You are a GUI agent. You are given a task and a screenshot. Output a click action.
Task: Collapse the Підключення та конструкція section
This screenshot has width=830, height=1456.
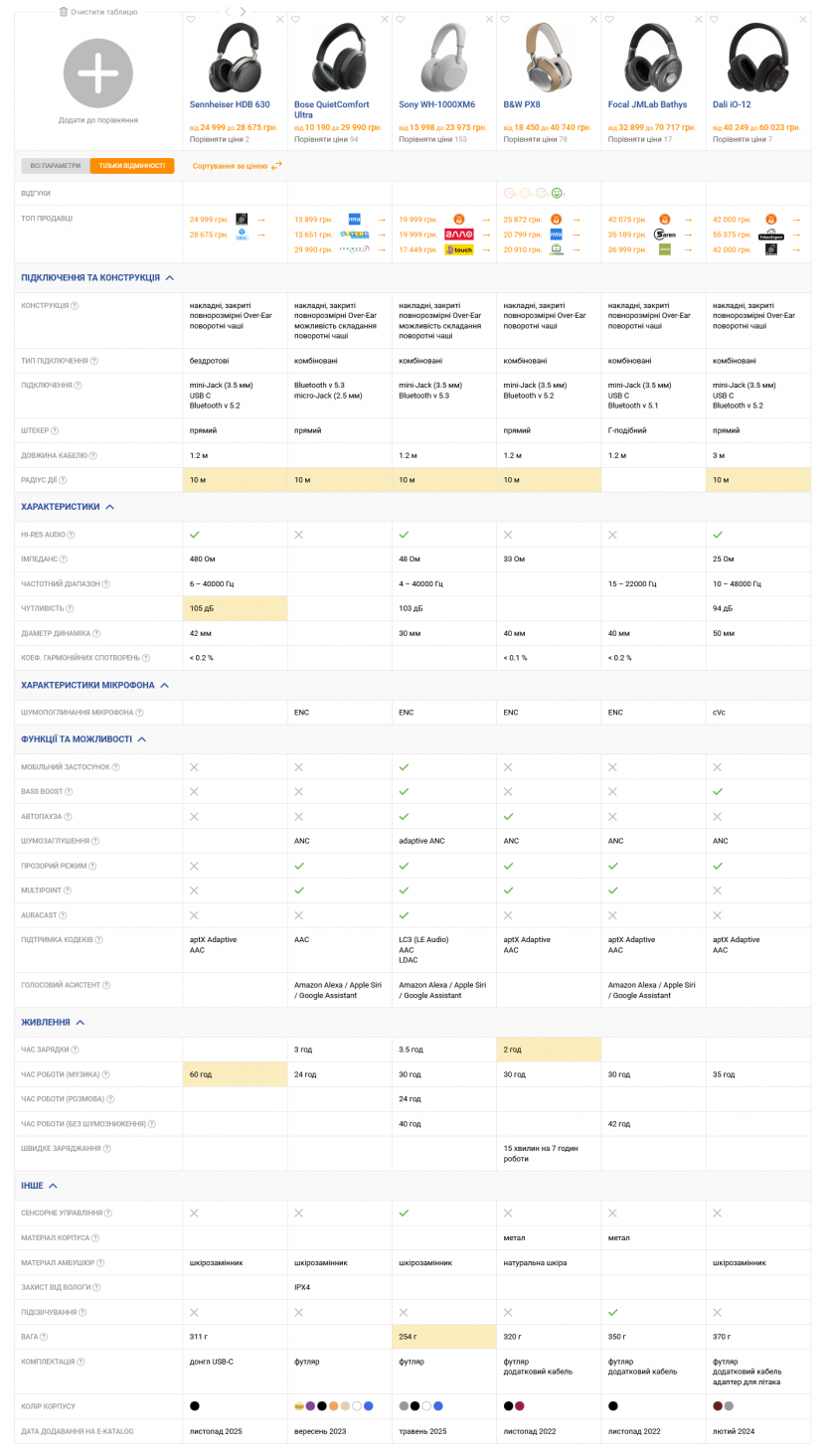(x=170, y=278)
